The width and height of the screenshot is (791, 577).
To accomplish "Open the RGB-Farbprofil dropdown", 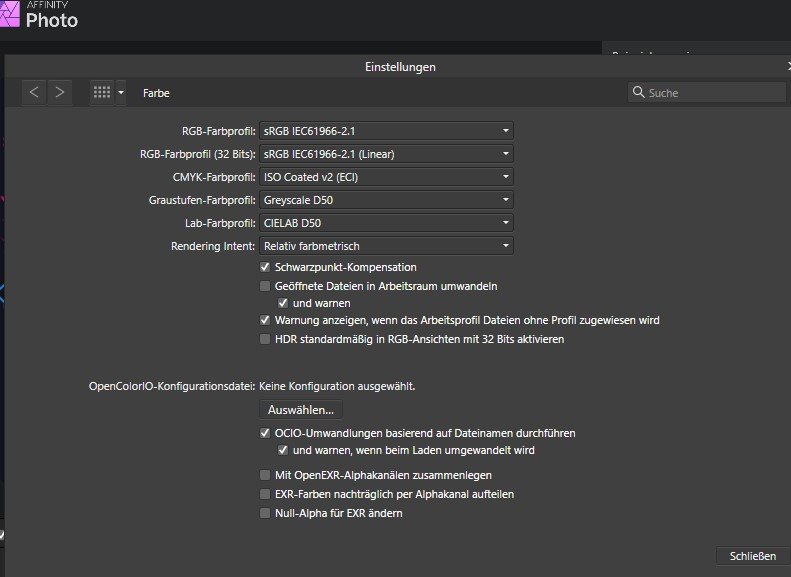I will tap(386, 130).
